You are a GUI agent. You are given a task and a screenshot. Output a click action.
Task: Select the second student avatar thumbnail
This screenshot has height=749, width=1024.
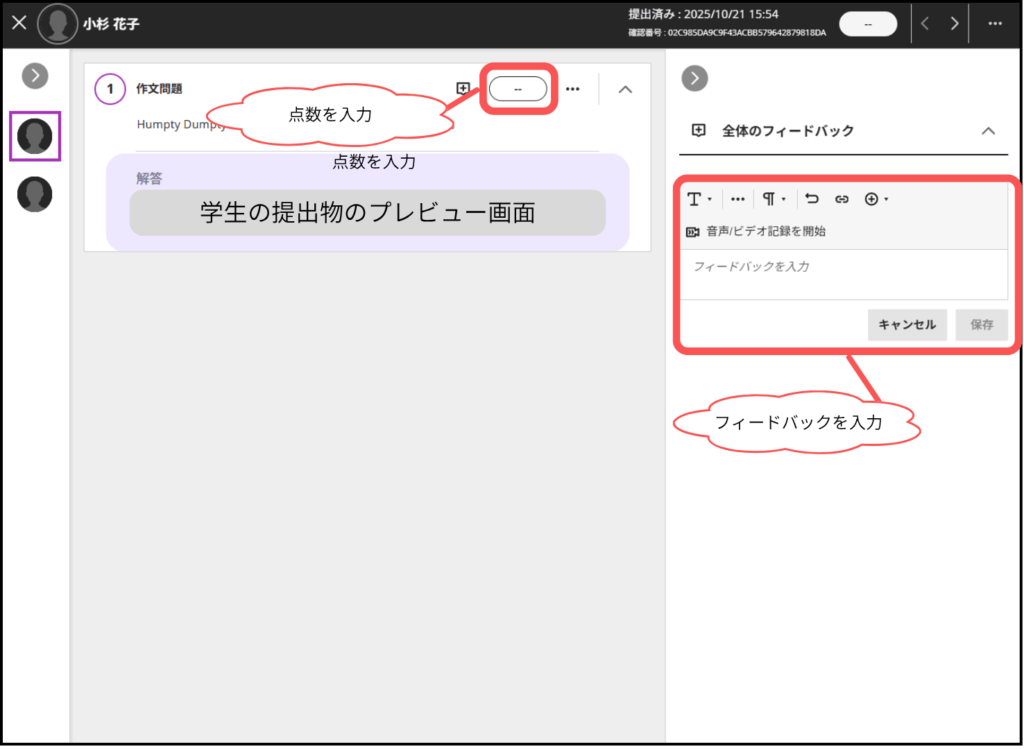tap(35, 194)
